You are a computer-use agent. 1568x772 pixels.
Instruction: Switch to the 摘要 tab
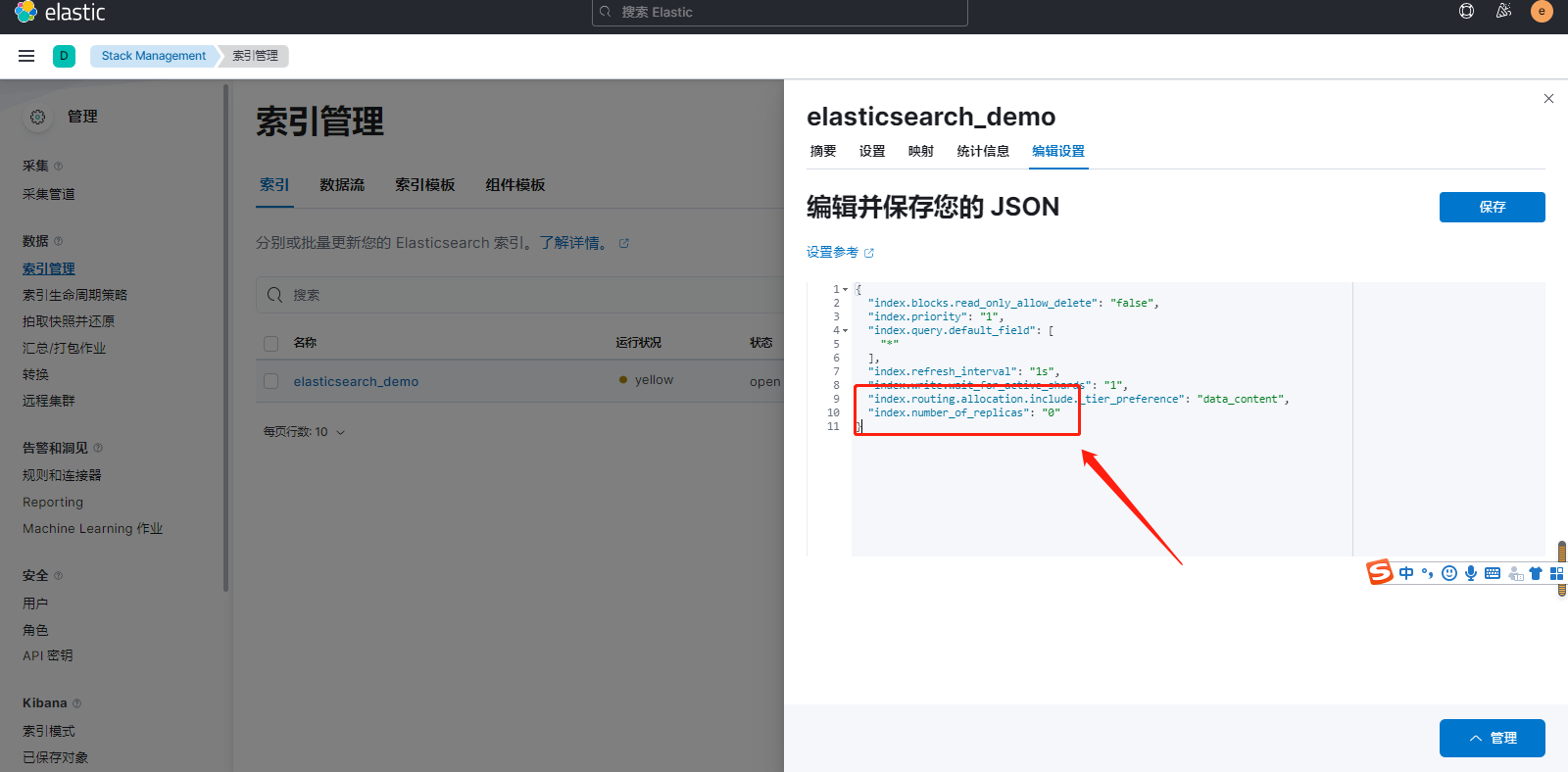[x=823, y=151]
